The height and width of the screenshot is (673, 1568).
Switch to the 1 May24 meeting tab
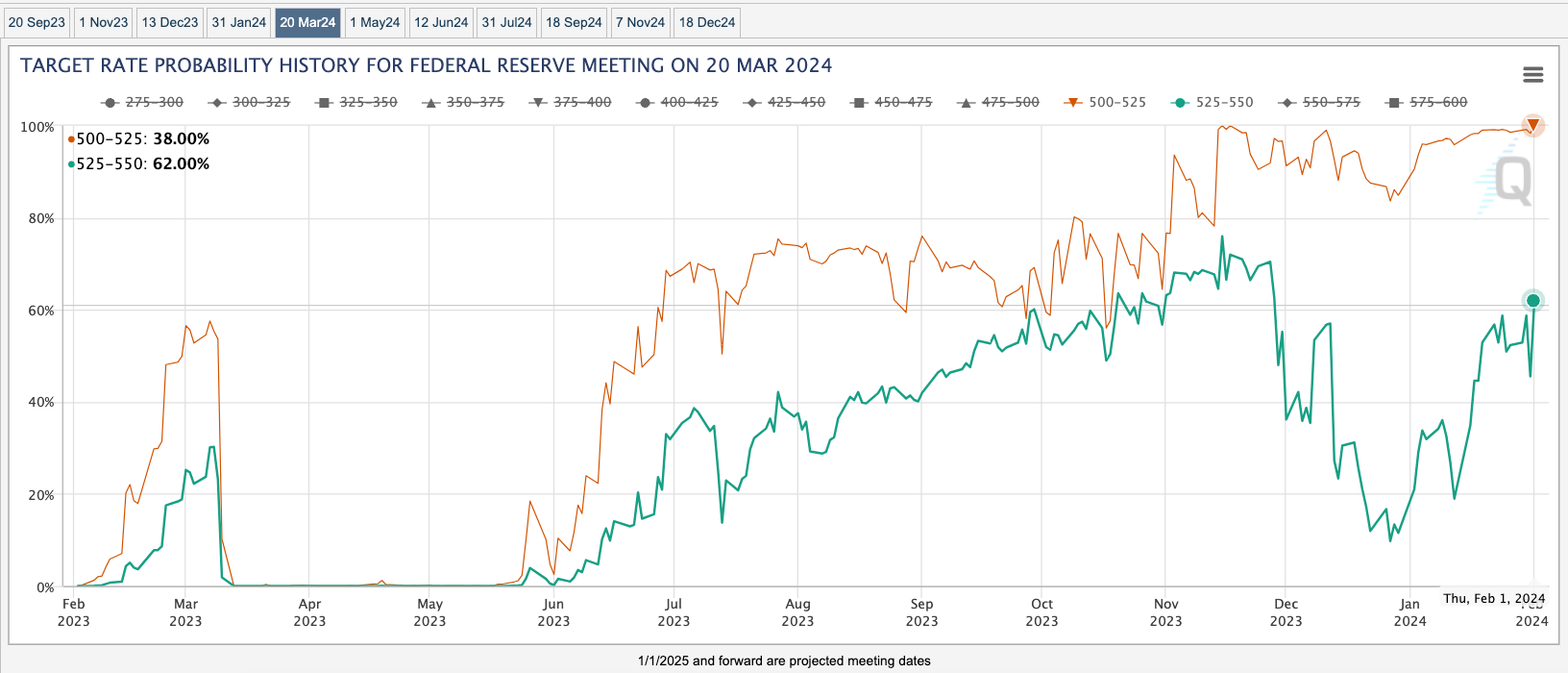click(375, 22)
